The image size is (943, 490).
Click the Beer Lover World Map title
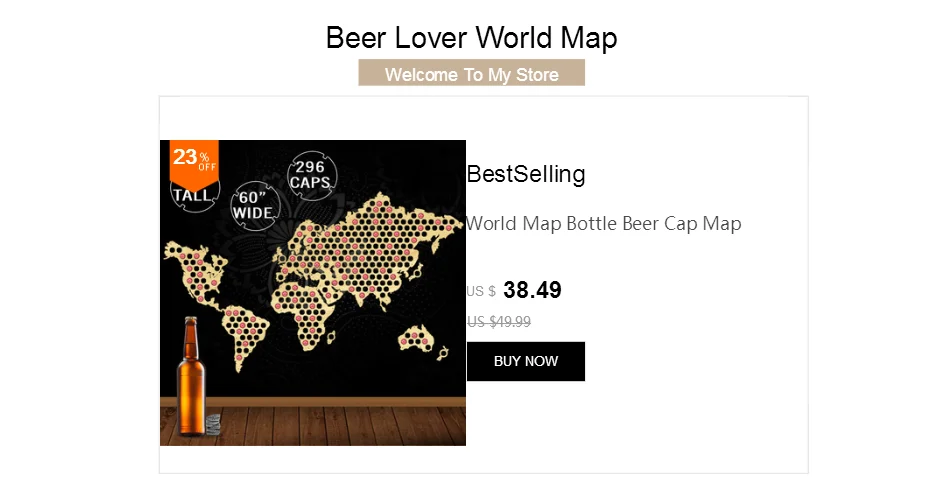click(471, 38)
